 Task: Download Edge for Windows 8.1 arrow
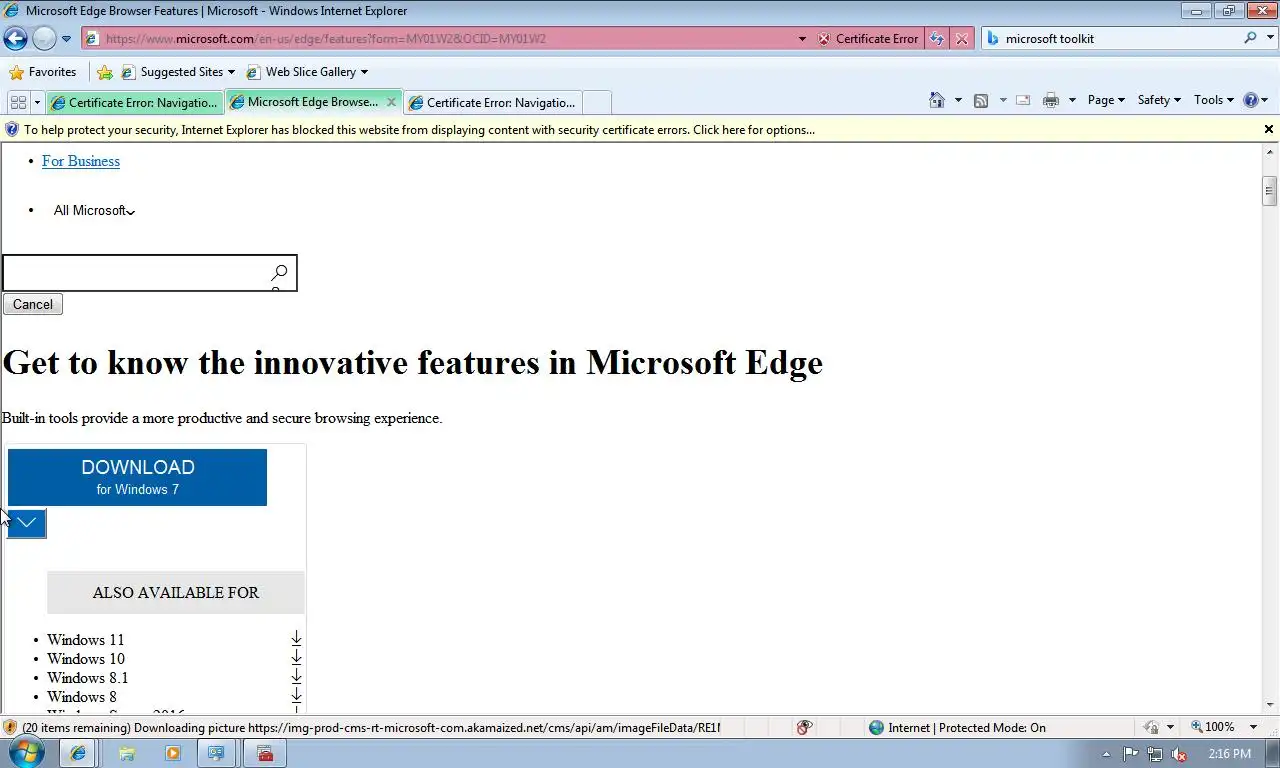pyautogui.click(x=297, y=676)
